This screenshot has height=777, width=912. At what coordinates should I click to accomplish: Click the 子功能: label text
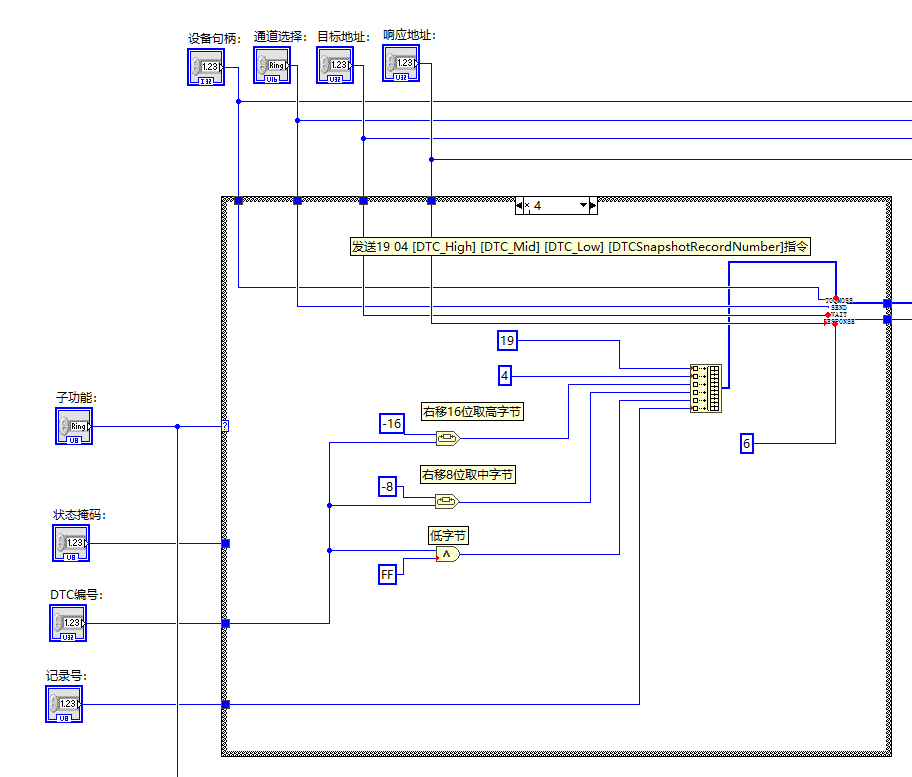click(x=76, y=398)
